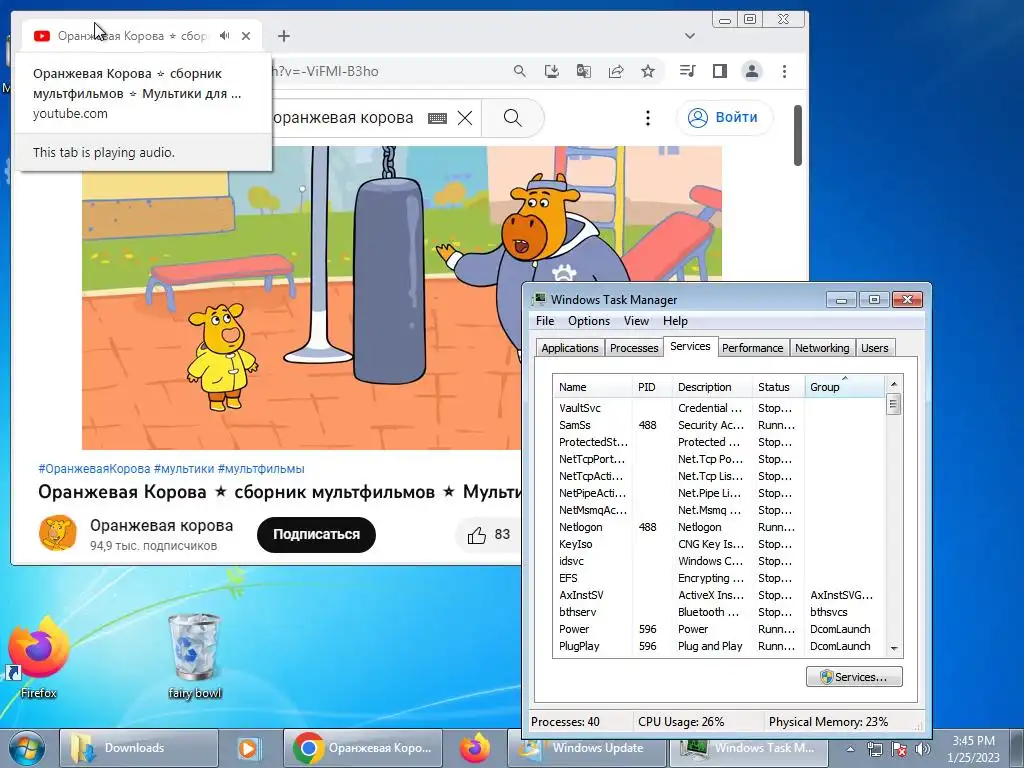Open a new Chrome tab
The width and height of the screenshot is (1024, 768).
pyautogui.click(x=283, y=36)
